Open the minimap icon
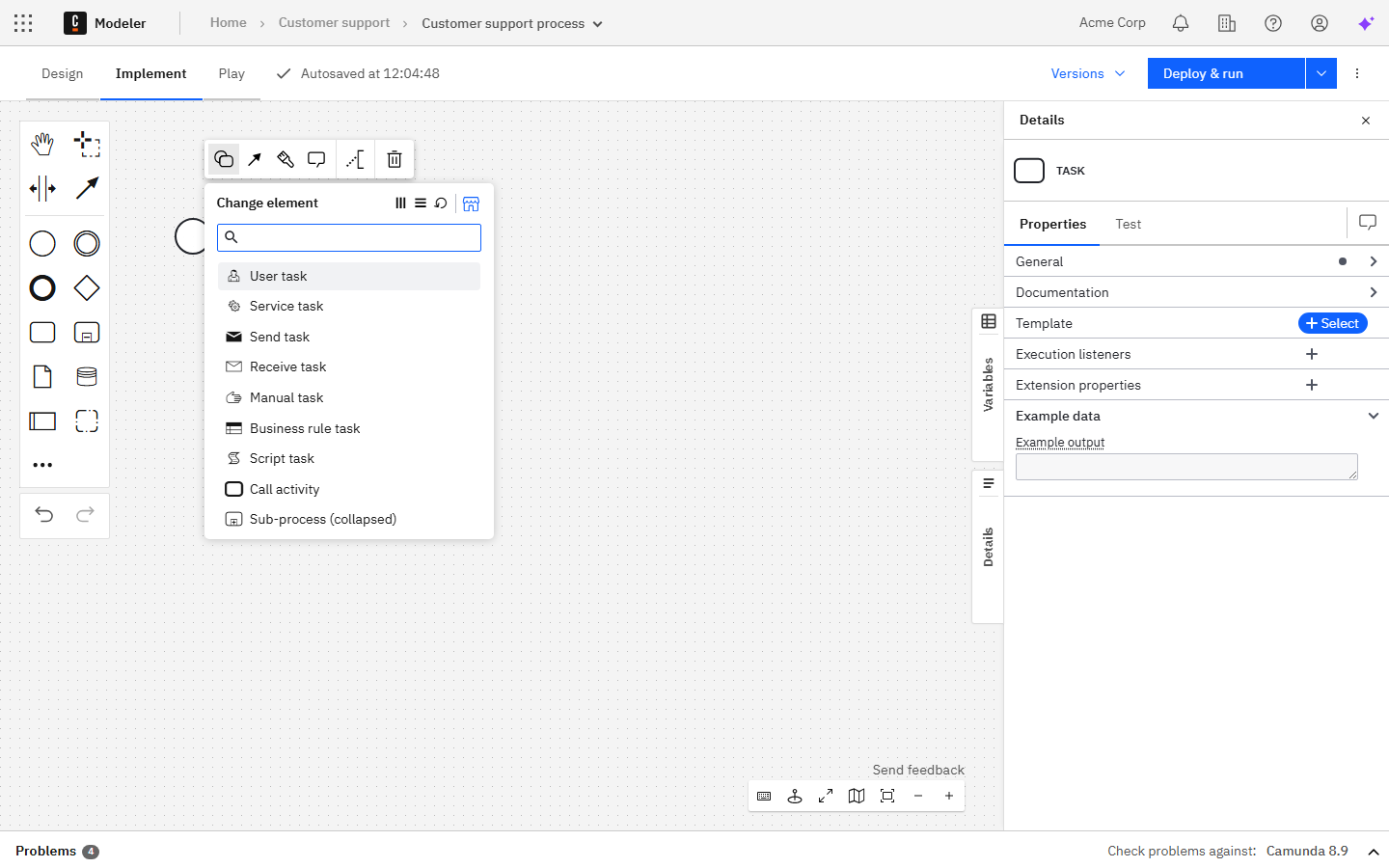The width and height of the screenshot is (1389, 868). pyautogui.click(x=857, y=796)
